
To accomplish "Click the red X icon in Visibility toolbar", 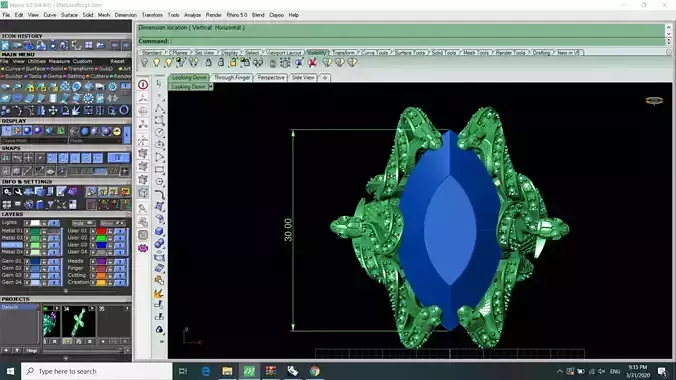I will point(313,63).
